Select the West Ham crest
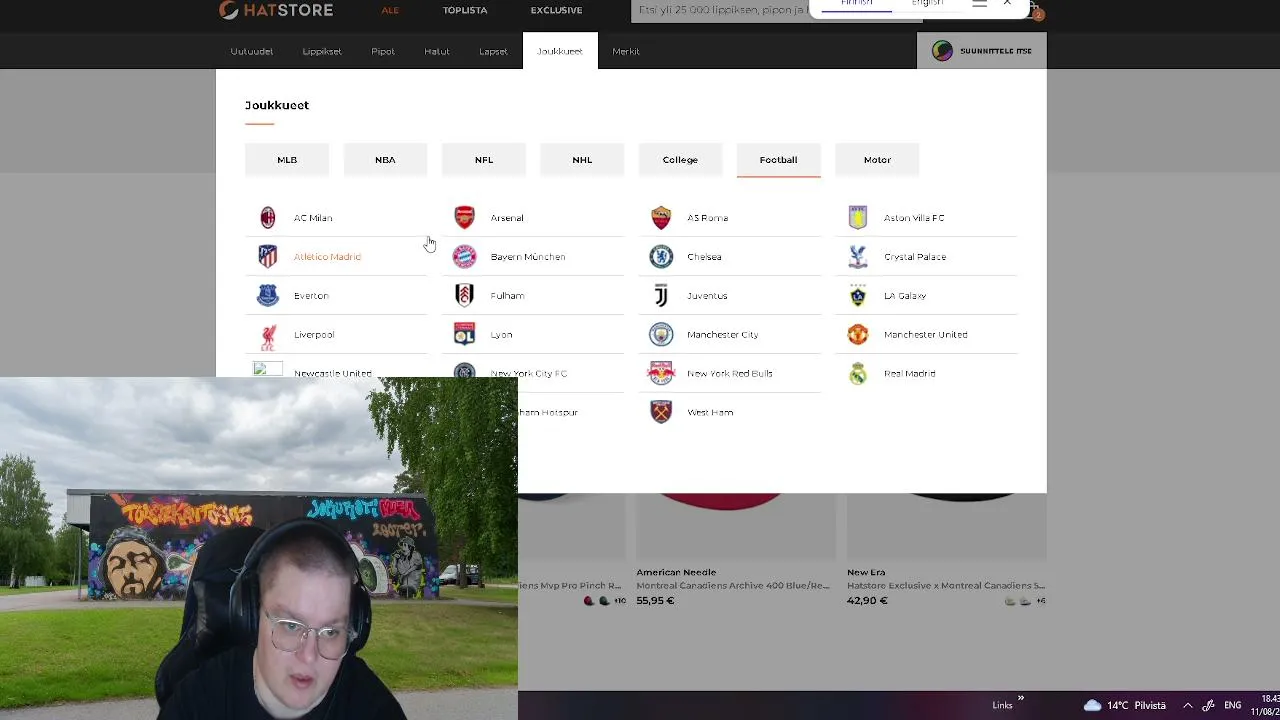The width and height of the screenshot is (1280, 720). click(661, 412)
